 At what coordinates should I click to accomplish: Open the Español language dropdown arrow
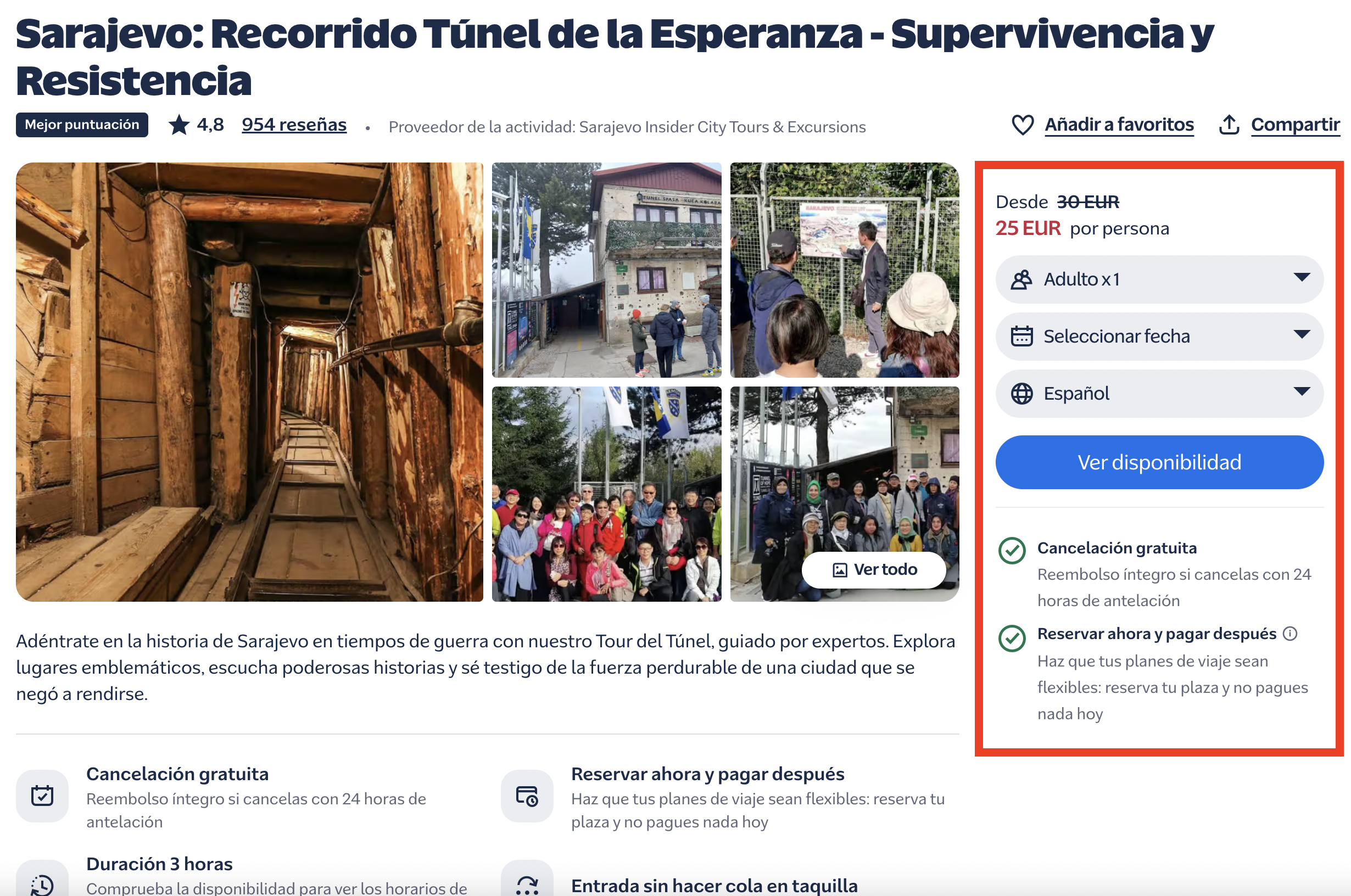1301,391
